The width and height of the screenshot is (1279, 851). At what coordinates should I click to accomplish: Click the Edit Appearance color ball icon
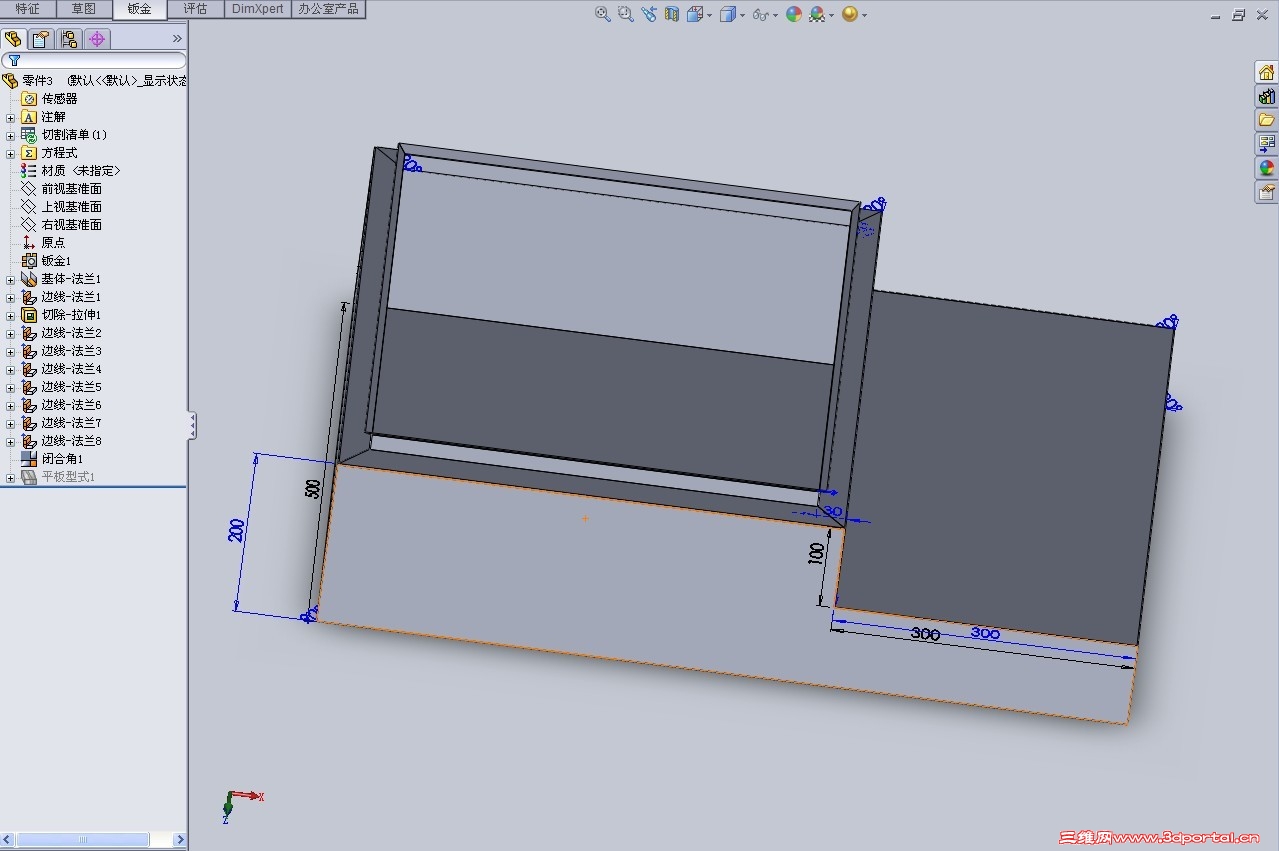[794, 14]
